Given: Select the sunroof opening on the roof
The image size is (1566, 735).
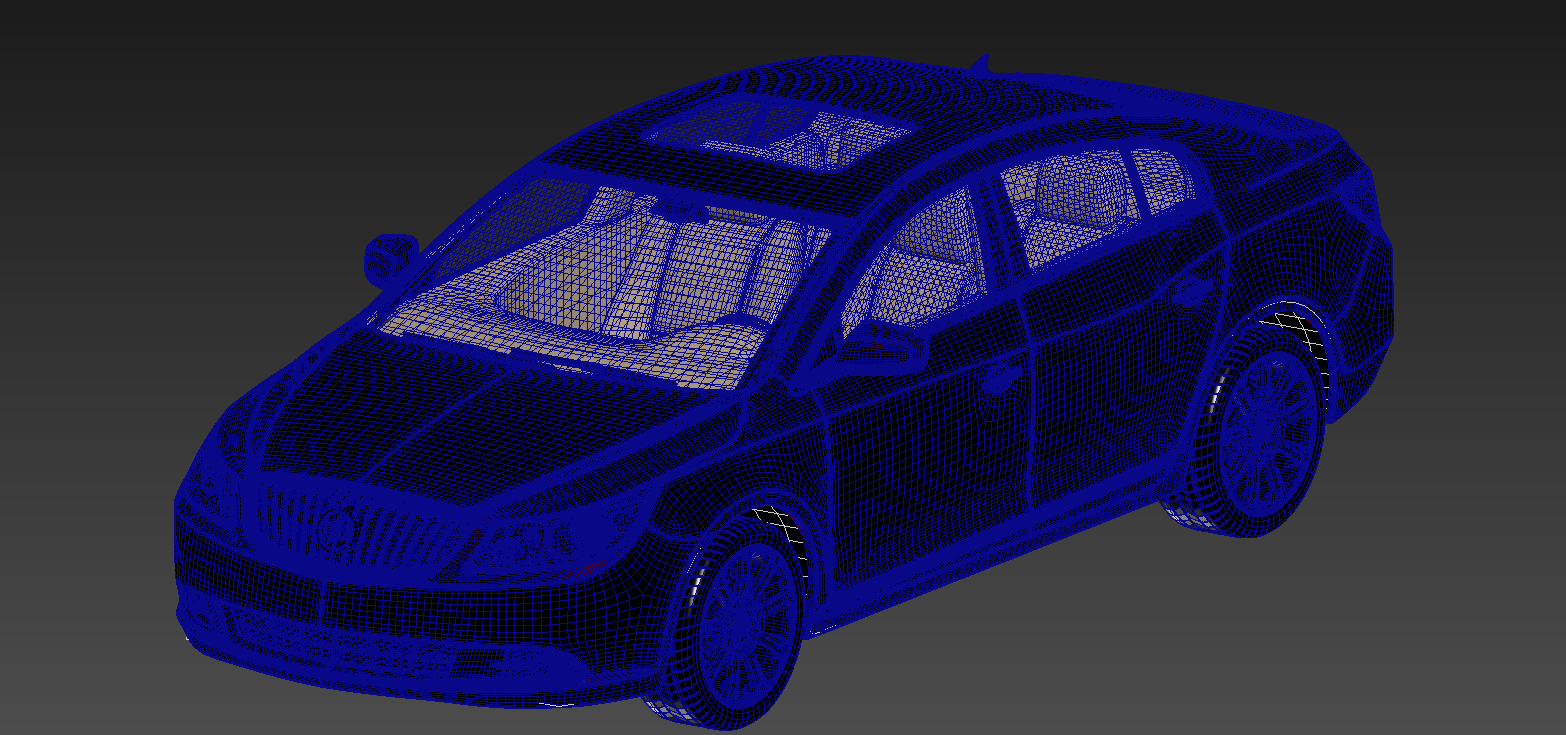Looking at the screenshot, I should pos(778,133).
